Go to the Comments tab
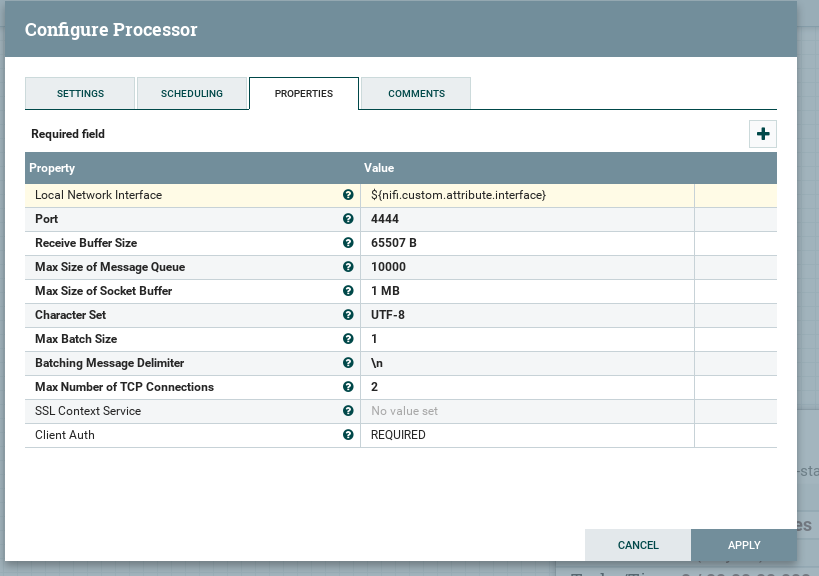Screen dimensions: 819x576 [416, 93]
